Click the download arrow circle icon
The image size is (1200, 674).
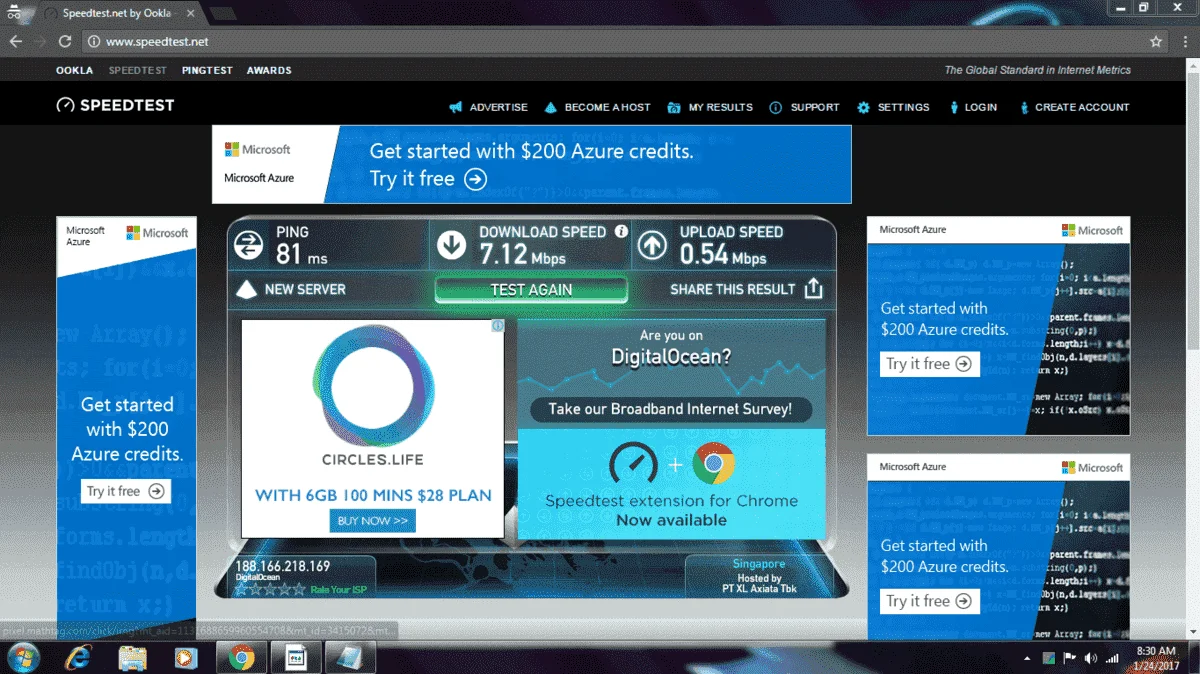[x=451, y=245]
